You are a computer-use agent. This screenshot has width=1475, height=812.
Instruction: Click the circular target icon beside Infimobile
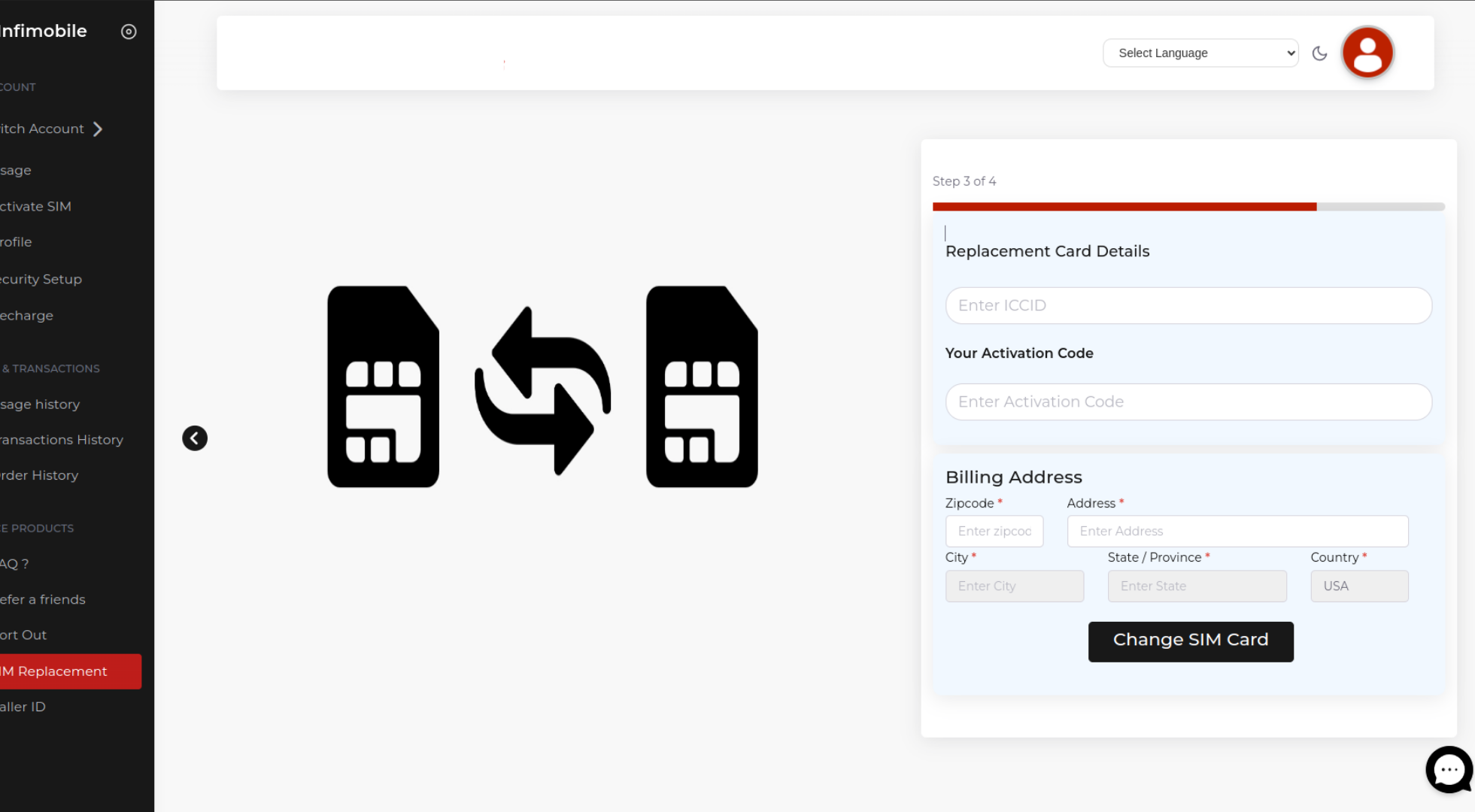pyautogui.click(x=129, y=32)
